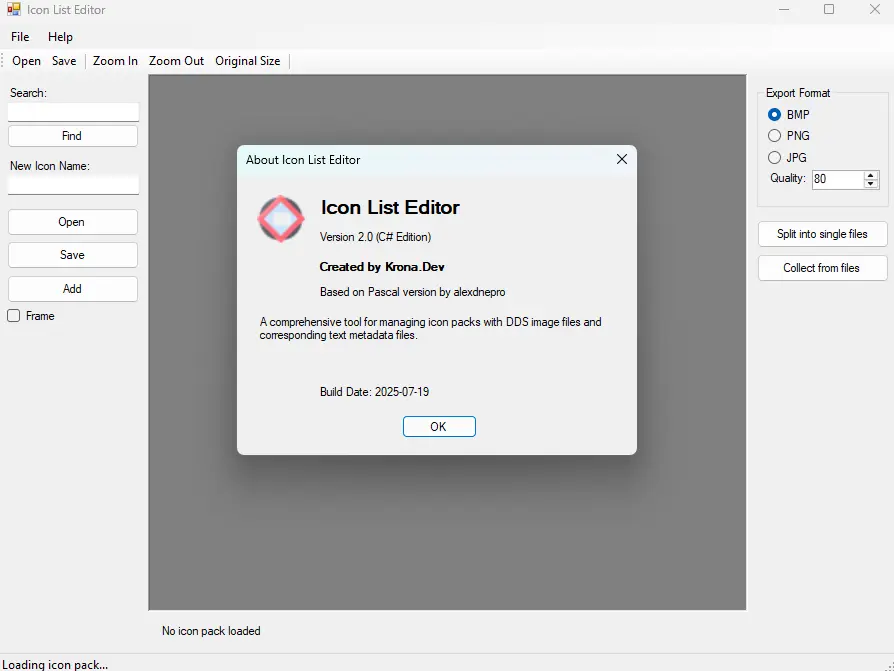The image size is (894, 671).
Task: Select PNG export format
Action: (774, 136)
